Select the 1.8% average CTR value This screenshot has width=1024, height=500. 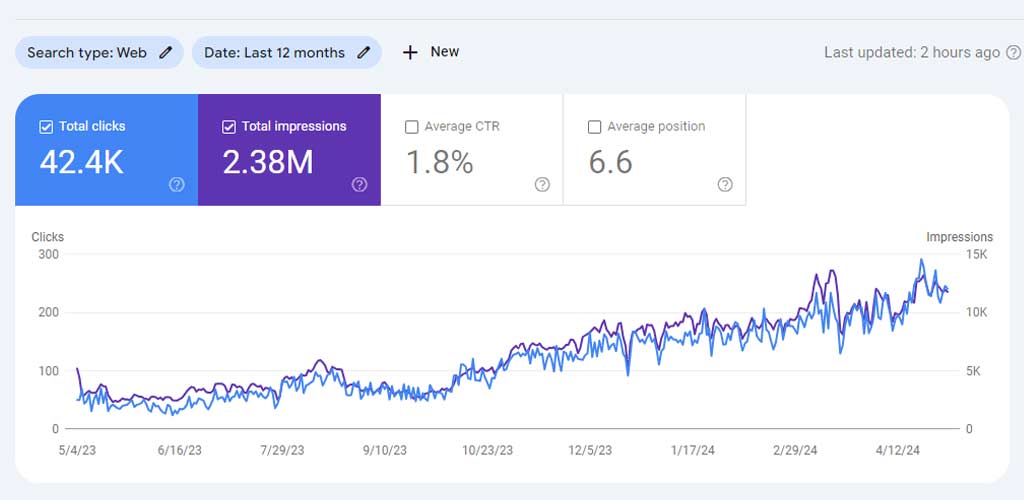[x=440, y=163]
